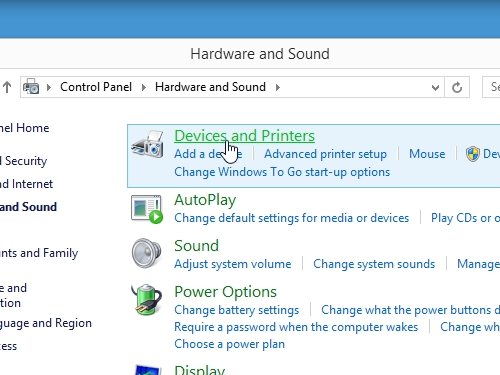This screenshot has width=500, height=375.
Task: Open Change system sounds link
Action: (x=374, y=264)
